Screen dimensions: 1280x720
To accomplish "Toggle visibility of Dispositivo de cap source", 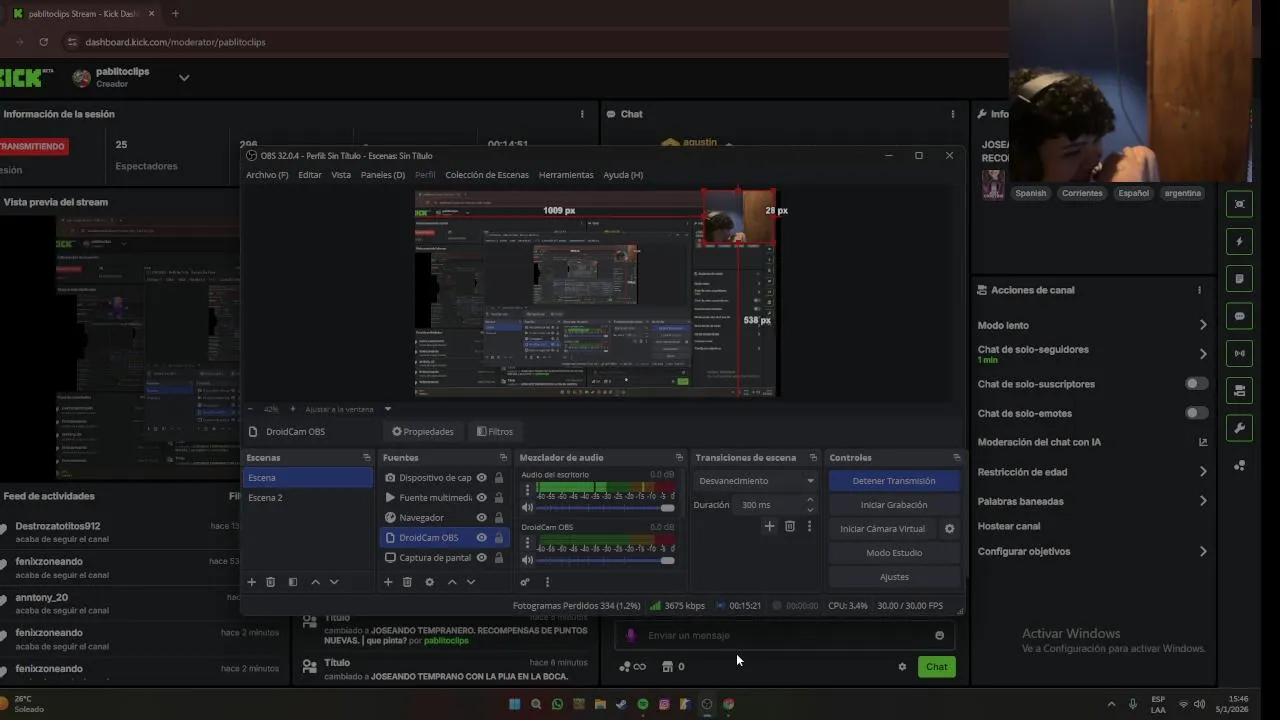I will 482,478.
